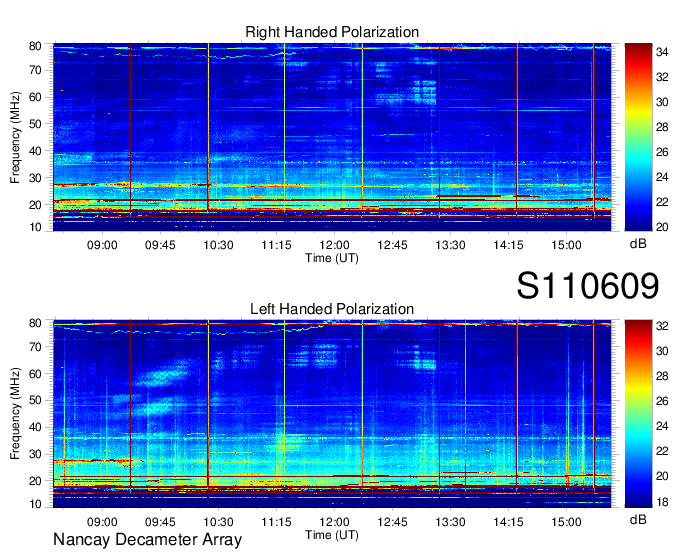Click the 70 MHz tick label on the top plot
The image size is (680, 552).
[x=35, y=70]
